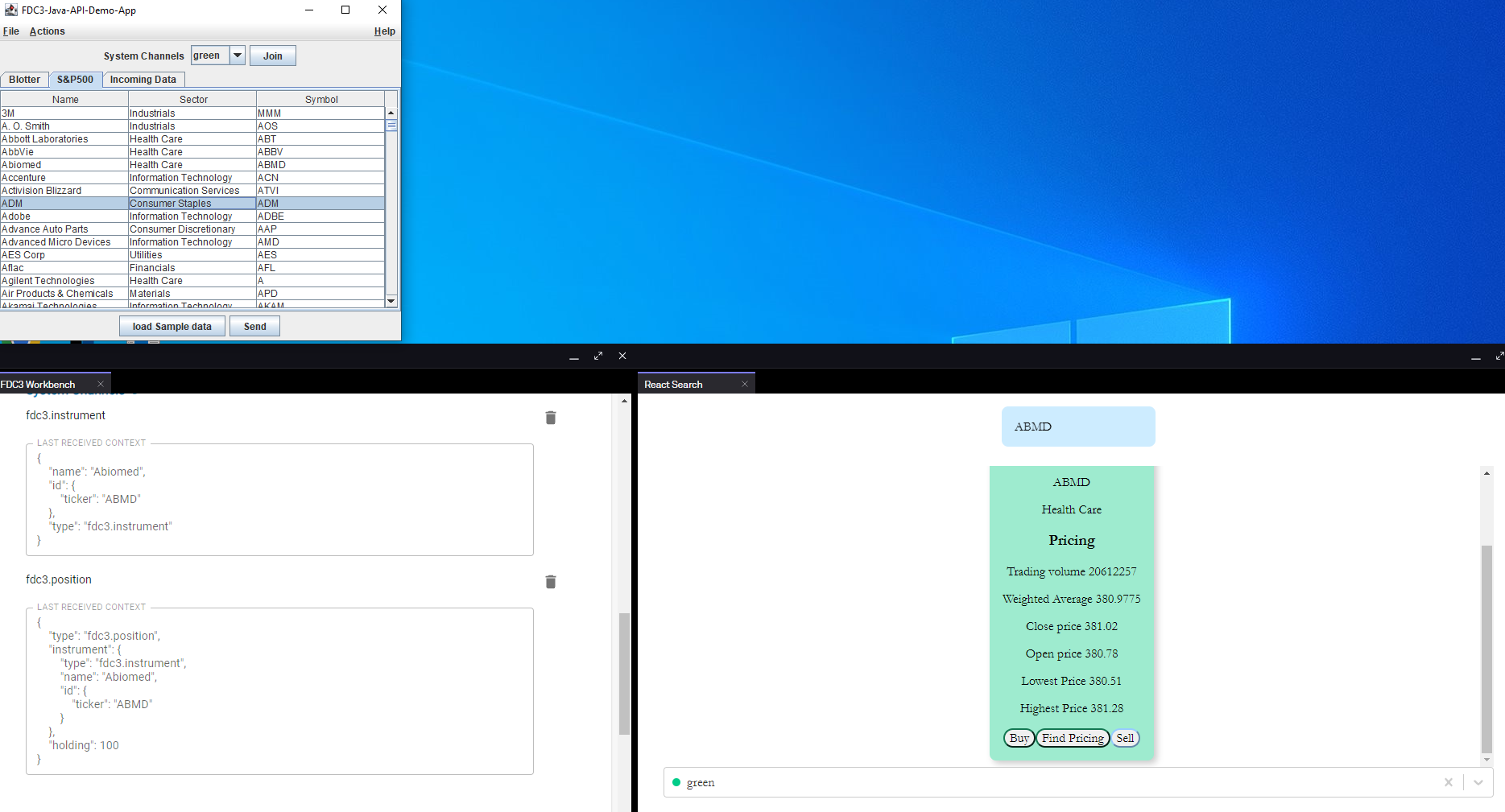Viewport: 1505px width, 812px height.
Task: Click the Close price 381.02 text
Action: (1072, 626)
